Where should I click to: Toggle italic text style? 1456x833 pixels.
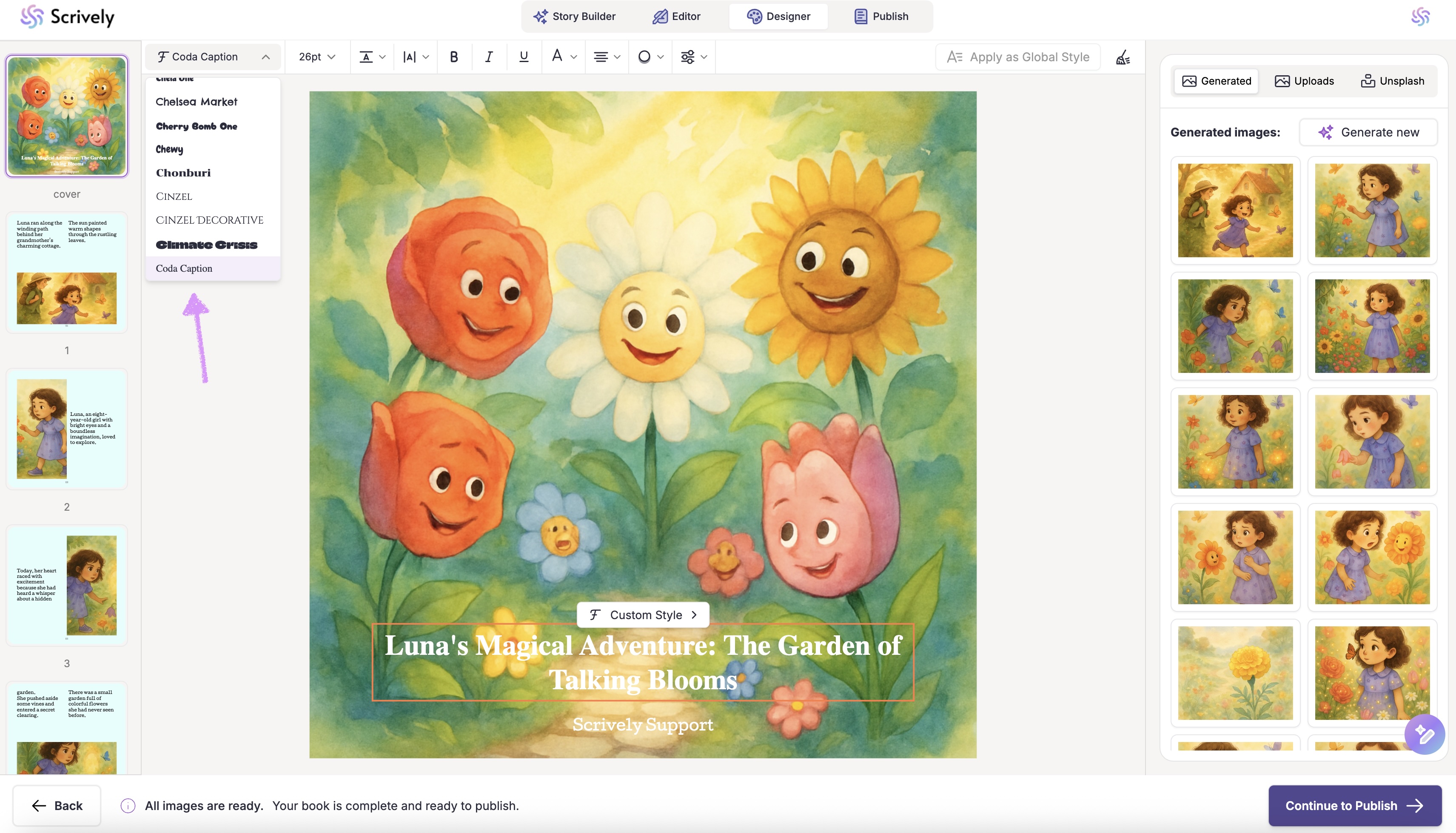tap(489, 57)
